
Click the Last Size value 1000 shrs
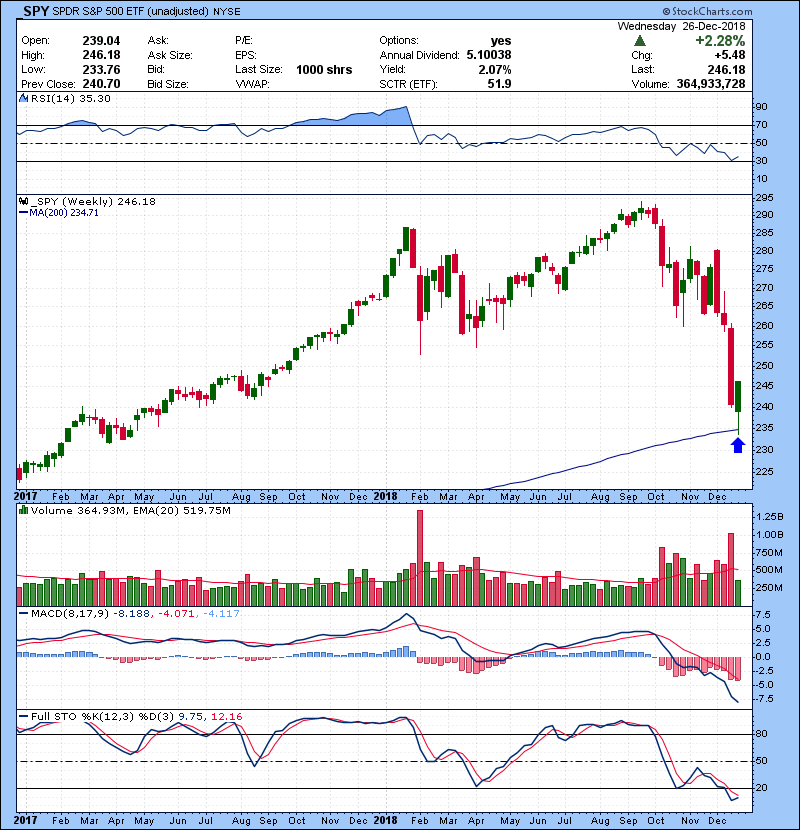324,69
